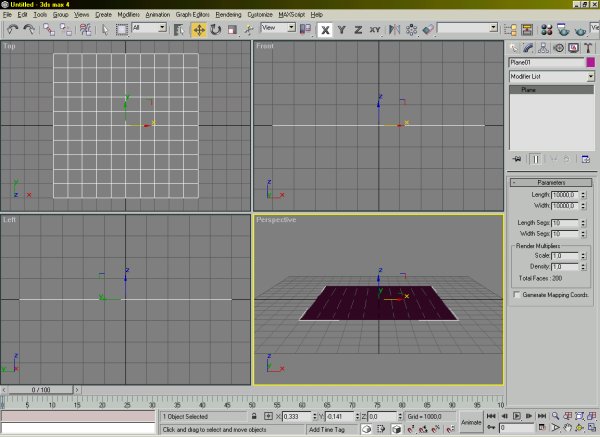Open the Hierarchy command panel tab
The height and width of the screenshot is (437, 600).
543,46
